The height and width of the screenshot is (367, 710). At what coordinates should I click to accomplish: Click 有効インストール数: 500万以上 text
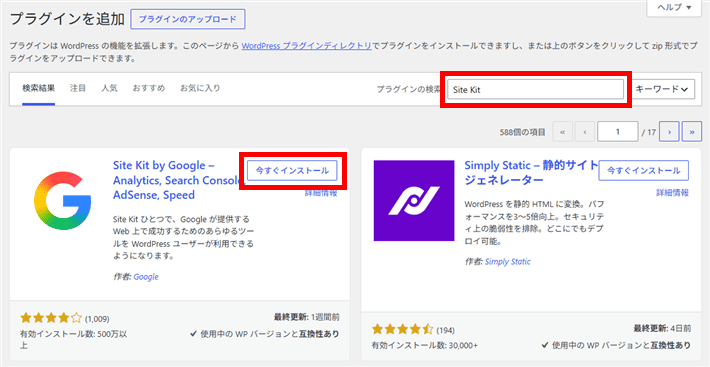[x=73, y=339]
